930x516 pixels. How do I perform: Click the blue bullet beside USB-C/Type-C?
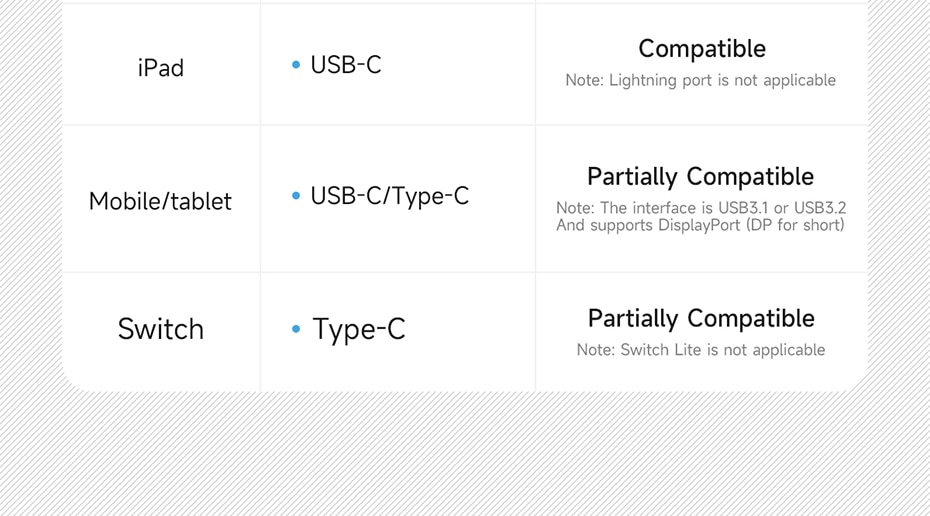pyautogui.click(x=296, y=196)
